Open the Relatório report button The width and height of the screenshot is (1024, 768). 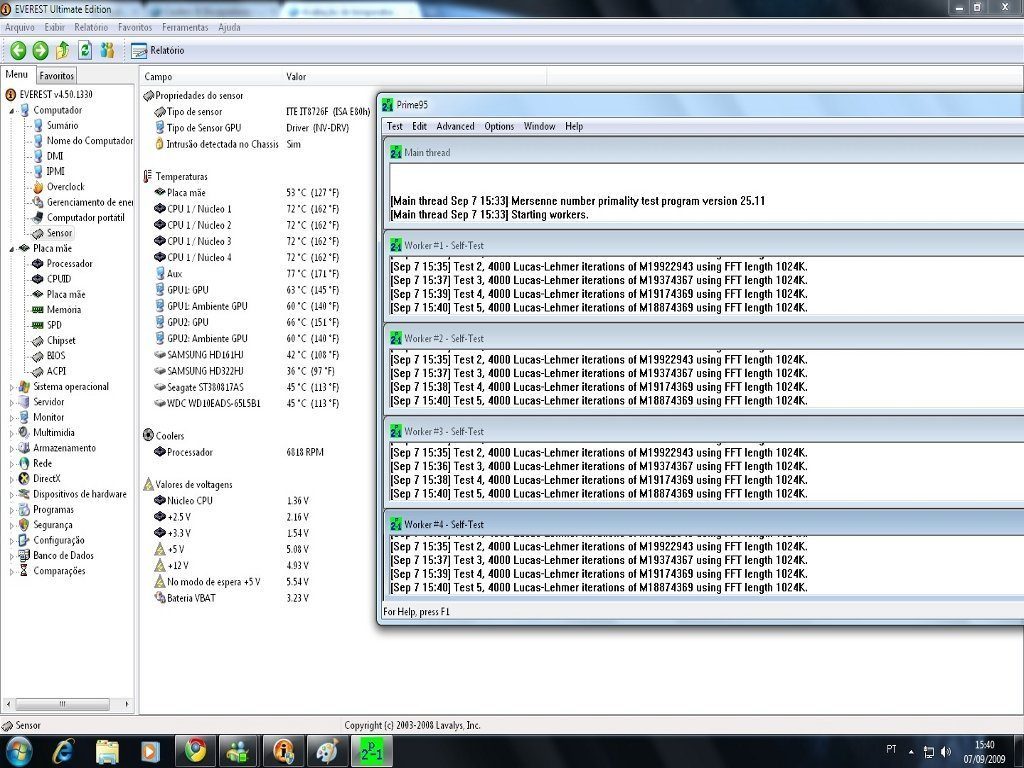tap(157, 50)
